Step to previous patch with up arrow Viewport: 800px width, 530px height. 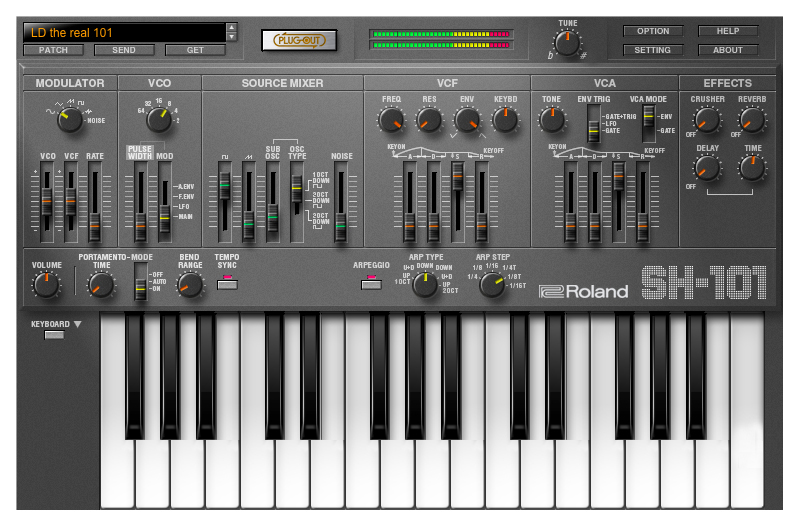click(x=232, y=28)
